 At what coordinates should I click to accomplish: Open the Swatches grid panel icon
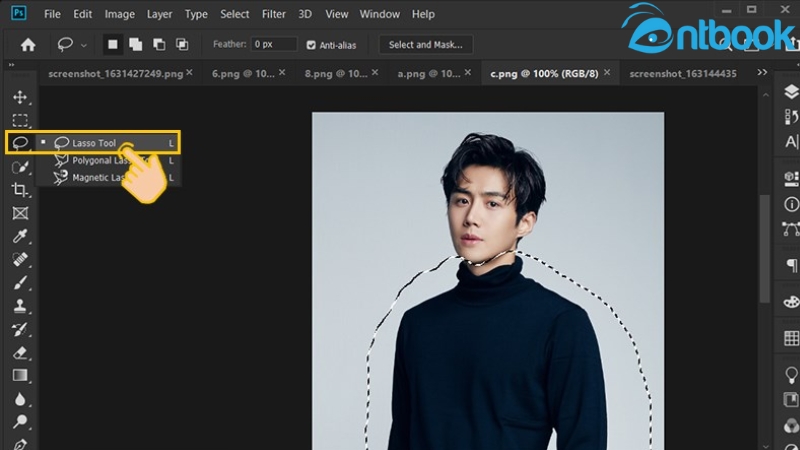click(x=791, y=338)
